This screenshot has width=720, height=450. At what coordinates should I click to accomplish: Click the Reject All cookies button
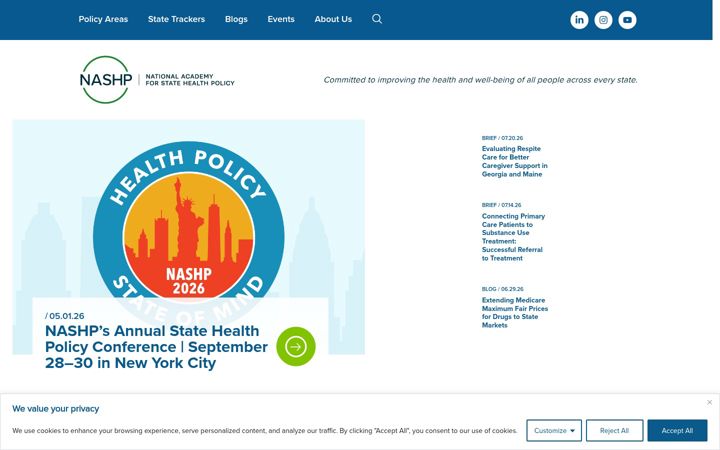coord(614,431)
